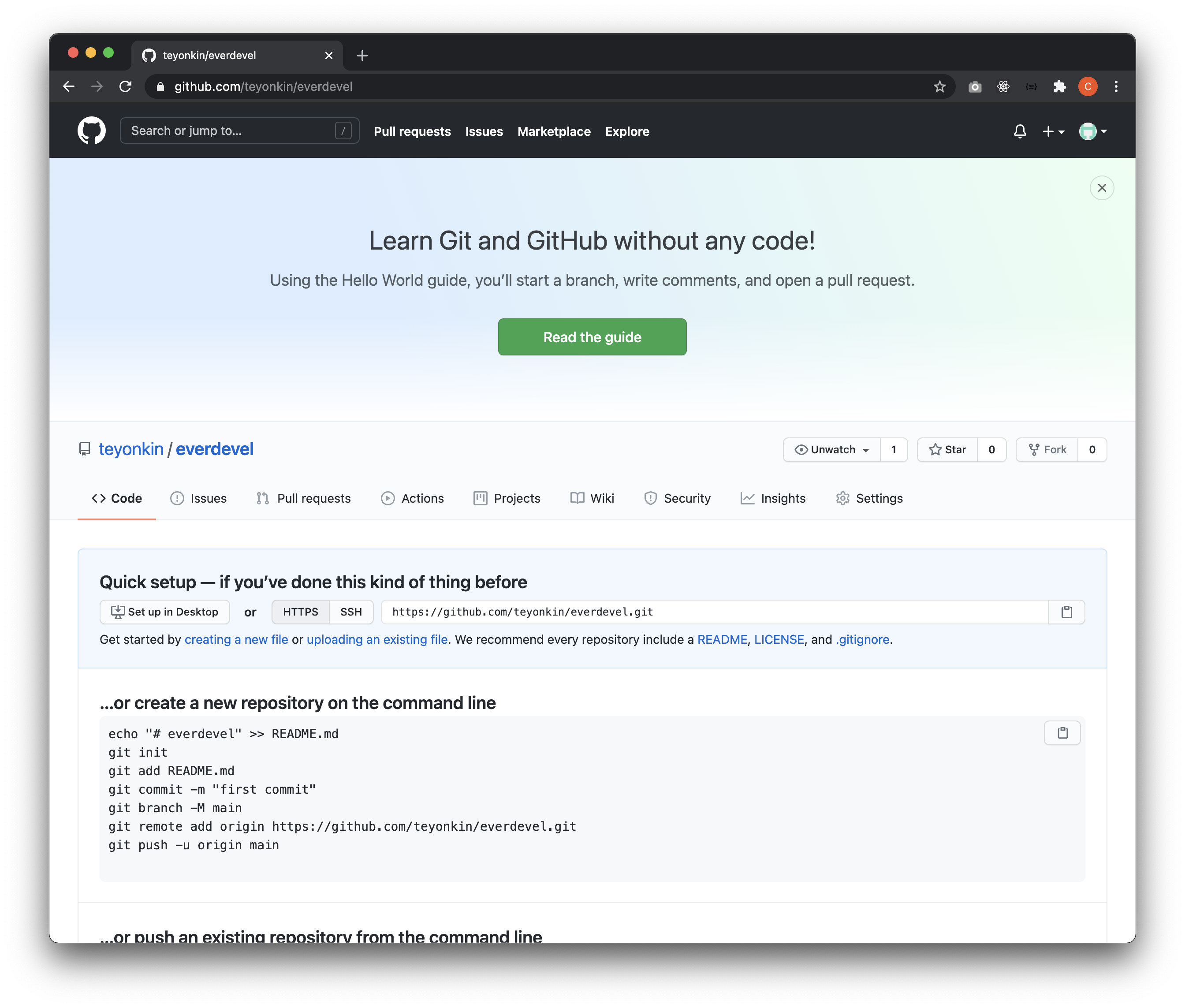Image resolution: width=1185 pixels, height=1008 pixels.
Task: Close the teyonkin/everdevel tab
Action: point(328,56)
